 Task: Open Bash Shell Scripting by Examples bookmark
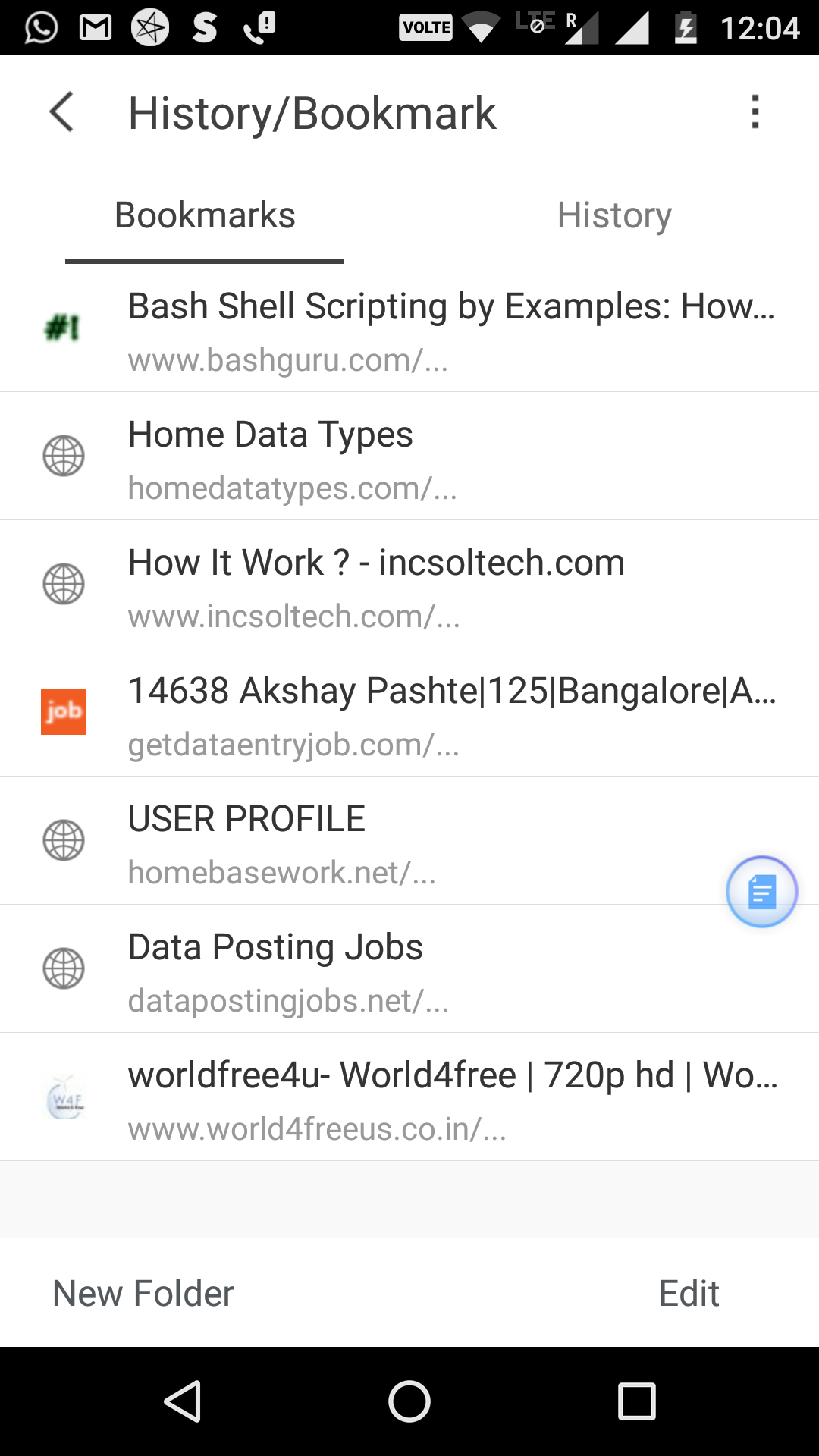click(451, 328)
